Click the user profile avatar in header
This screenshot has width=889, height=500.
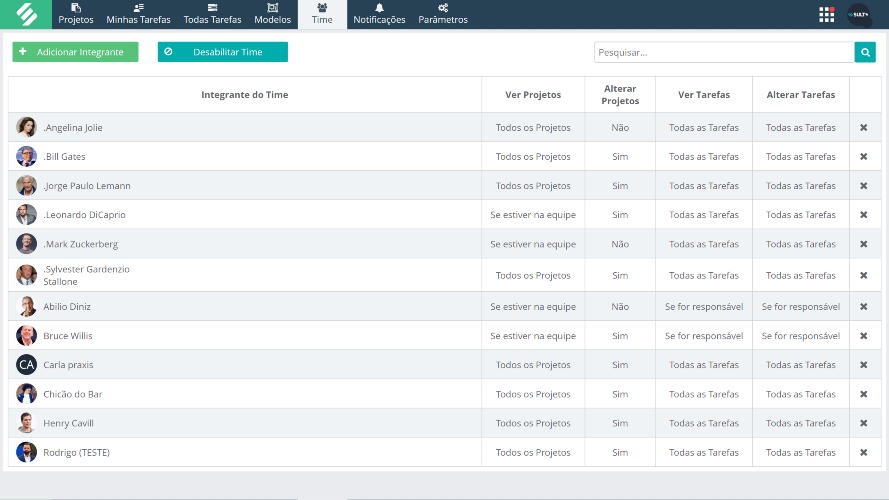point(859,14)
